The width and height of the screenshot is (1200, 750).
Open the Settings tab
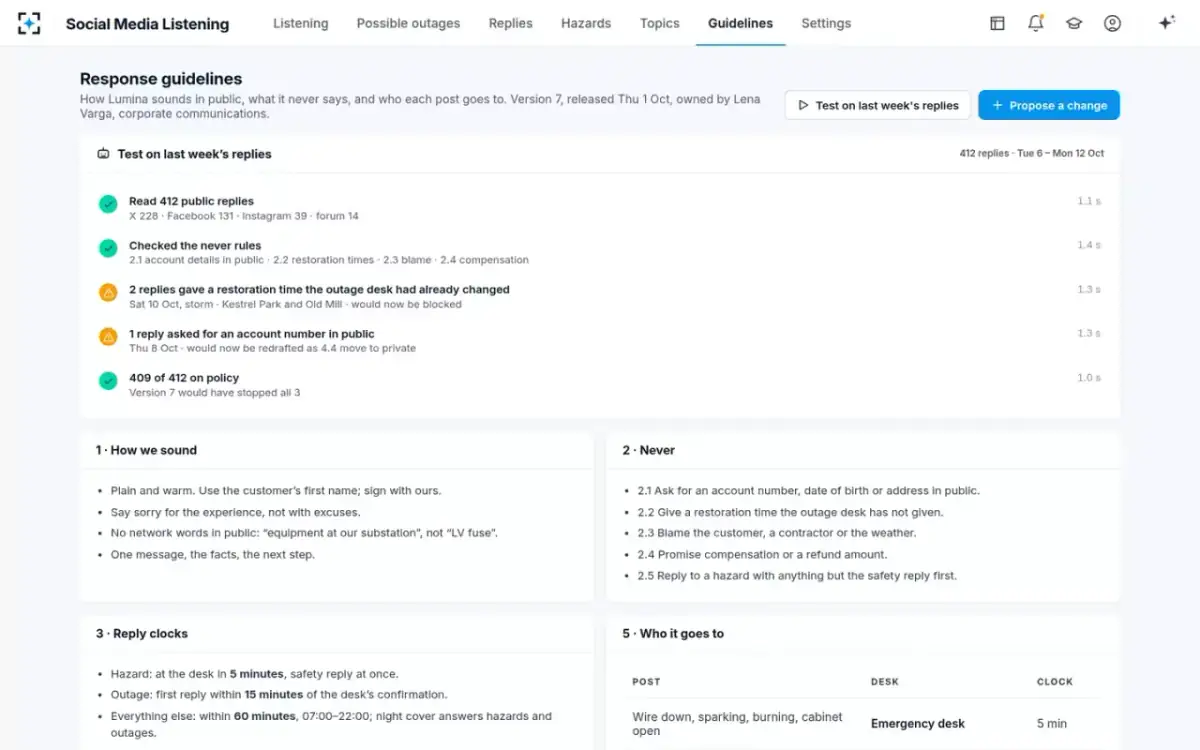pyautogui.click(x=826, y=23)
